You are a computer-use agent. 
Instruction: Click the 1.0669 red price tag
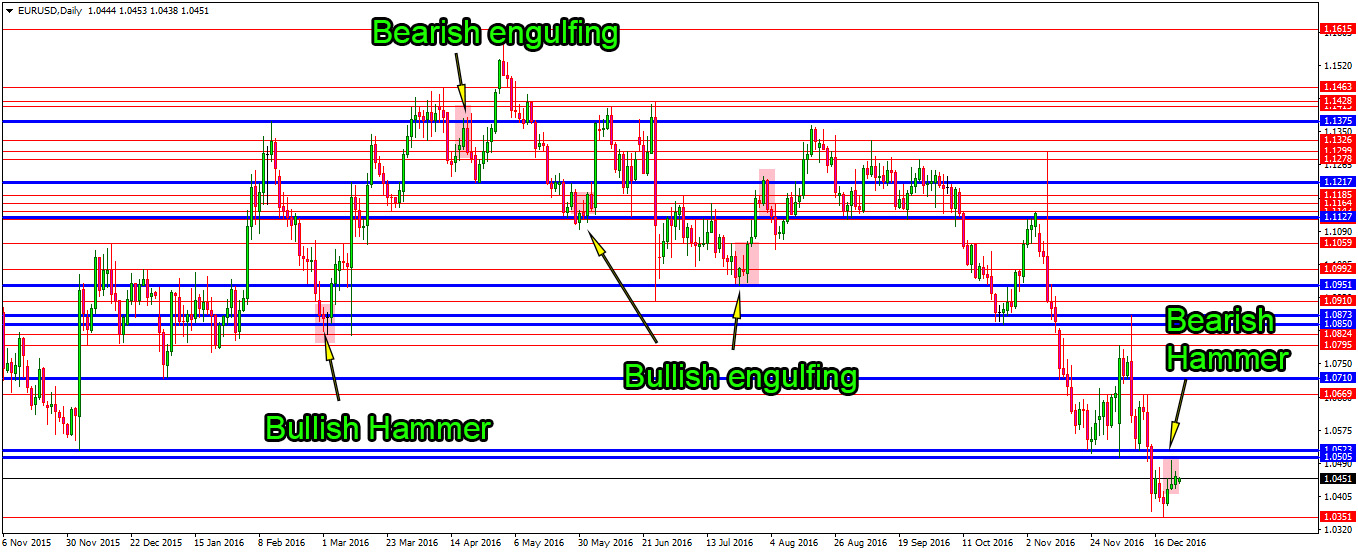tap(1337, 394)
